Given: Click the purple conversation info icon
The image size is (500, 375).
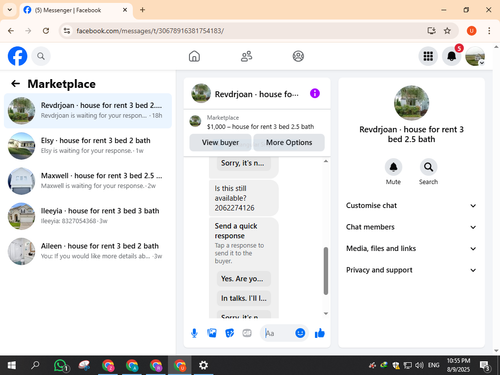Looking at the screenshot, I should pyautogui.click(x=315, y=93).
